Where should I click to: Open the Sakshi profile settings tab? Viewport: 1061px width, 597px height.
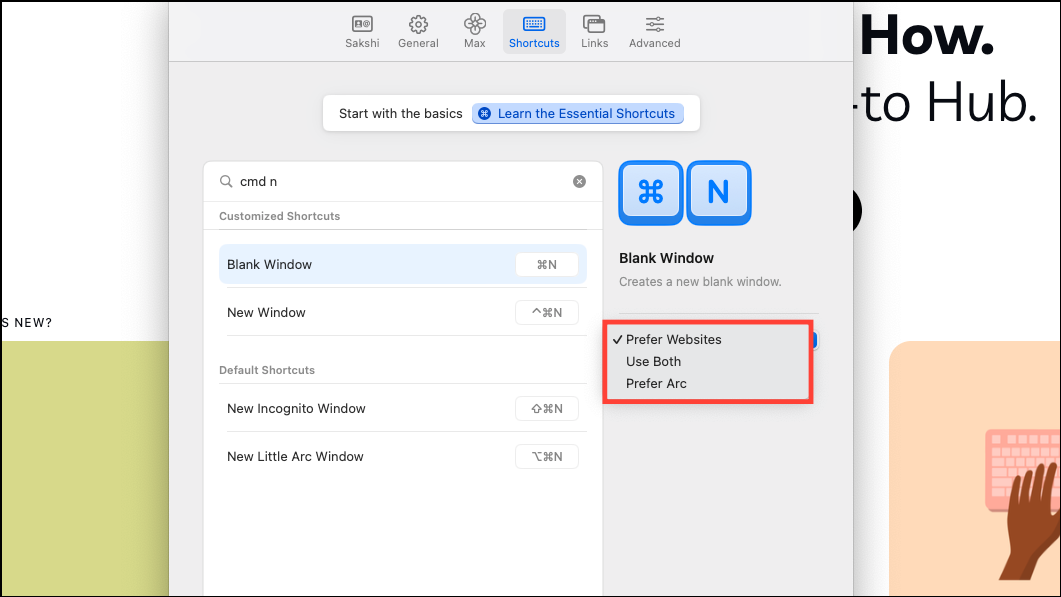click(362, 30)
